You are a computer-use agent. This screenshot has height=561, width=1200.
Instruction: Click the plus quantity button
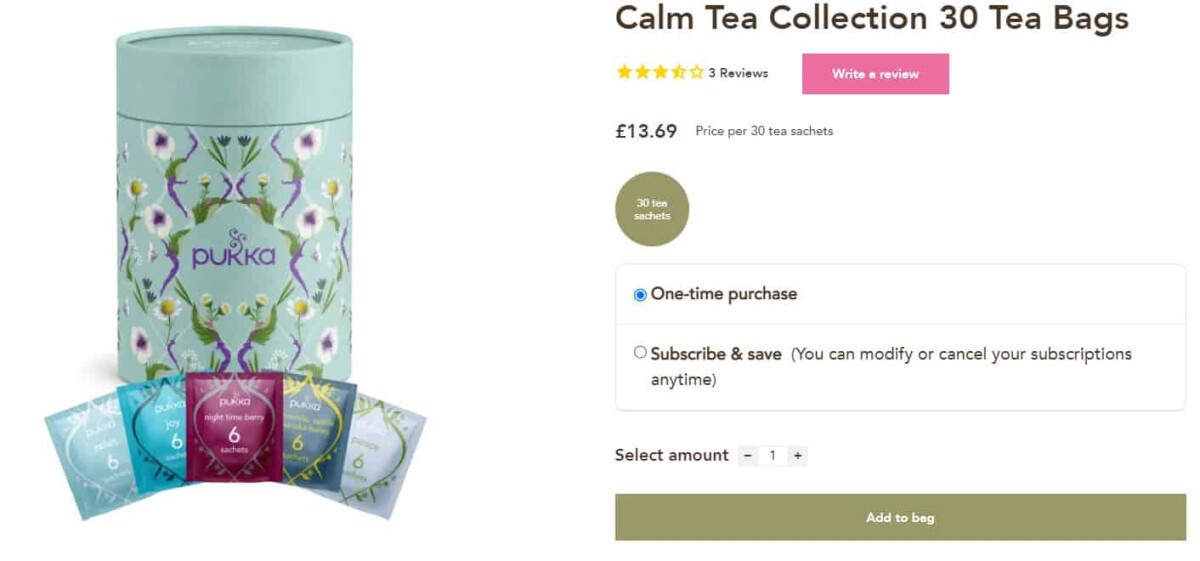(x=797, y=456)
